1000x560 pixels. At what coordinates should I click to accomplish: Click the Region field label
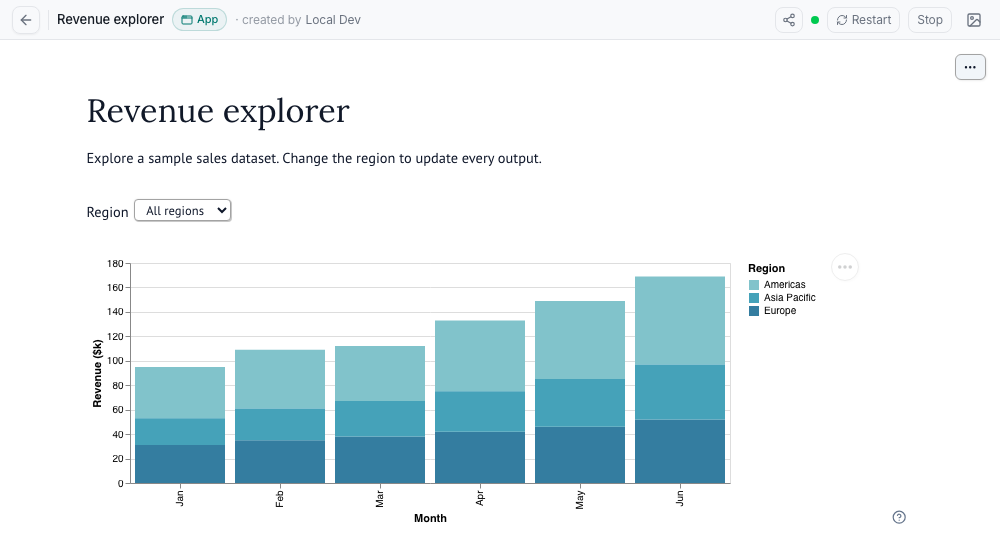click(107, 212)
